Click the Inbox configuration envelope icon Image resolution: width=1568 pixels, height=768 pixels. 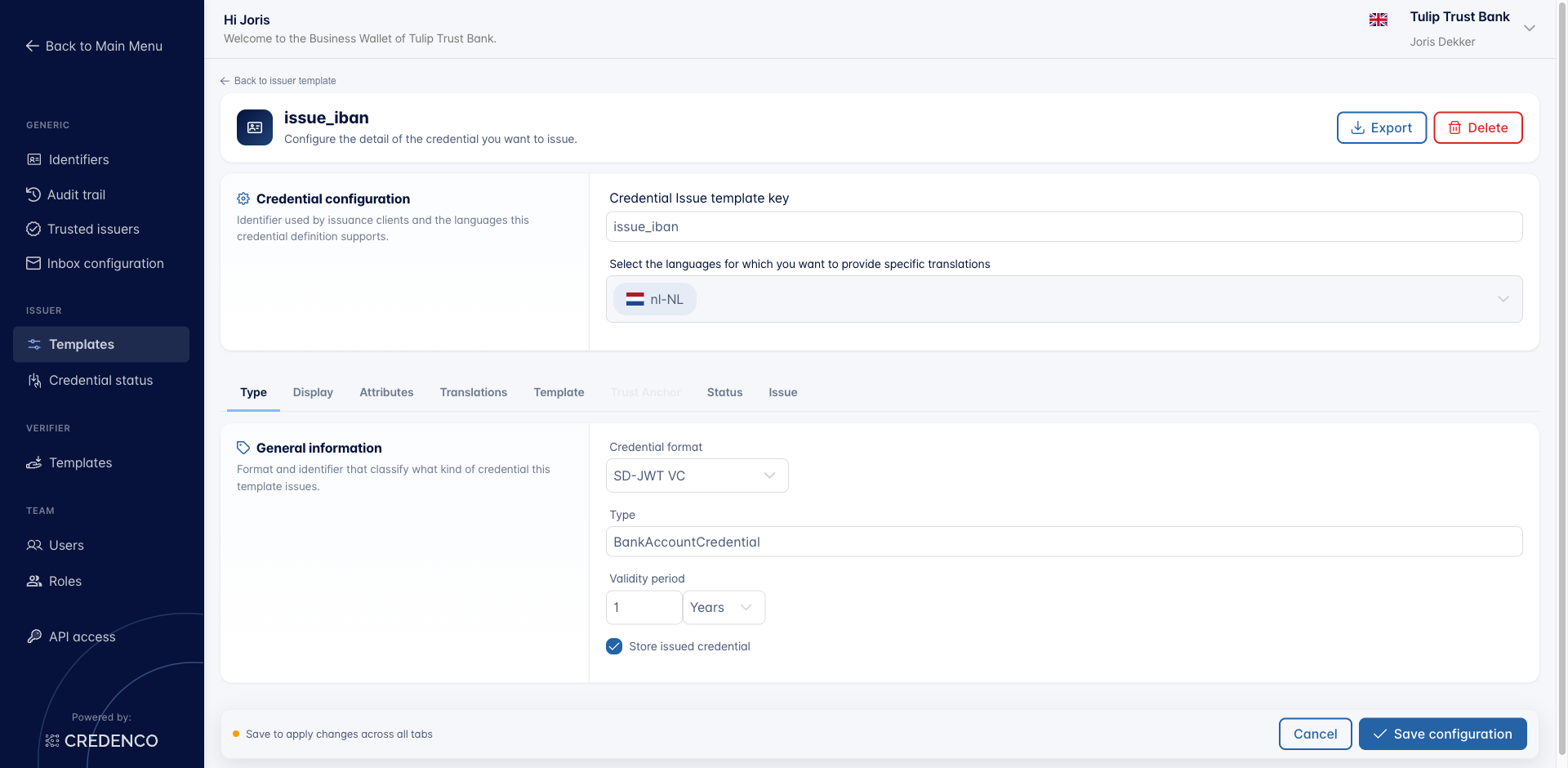coord(33,263)
